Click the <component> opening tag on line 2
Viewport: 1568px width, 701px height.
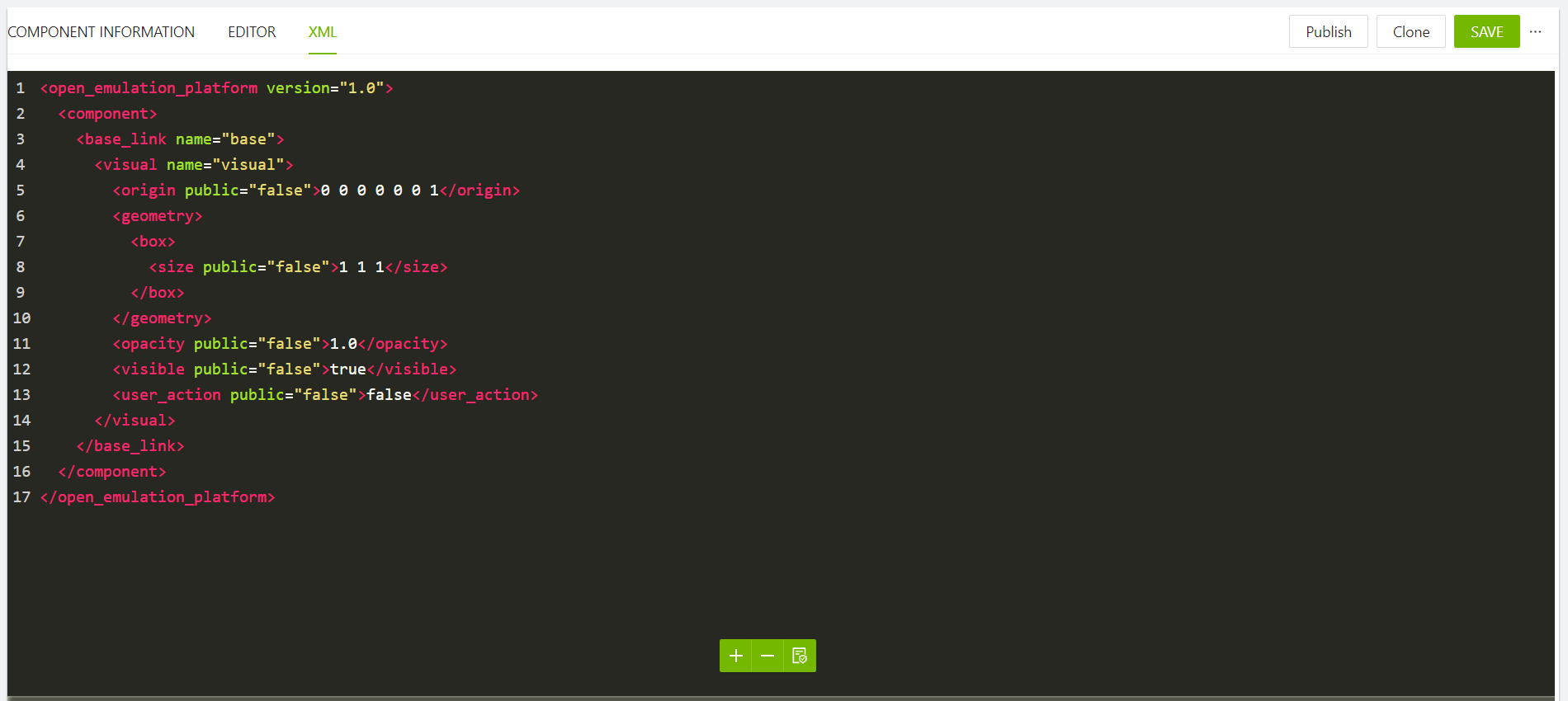tap(107, 113)
